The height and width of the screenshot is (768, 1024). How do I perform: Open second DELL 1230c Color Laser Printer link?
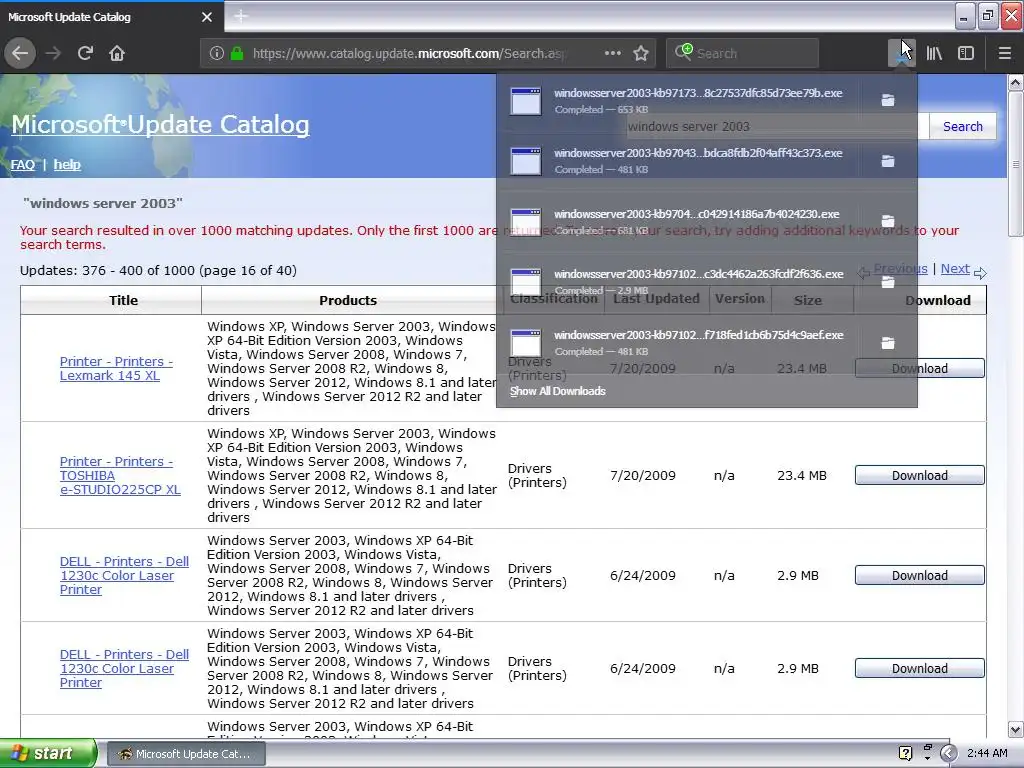(x=124, y=668)
